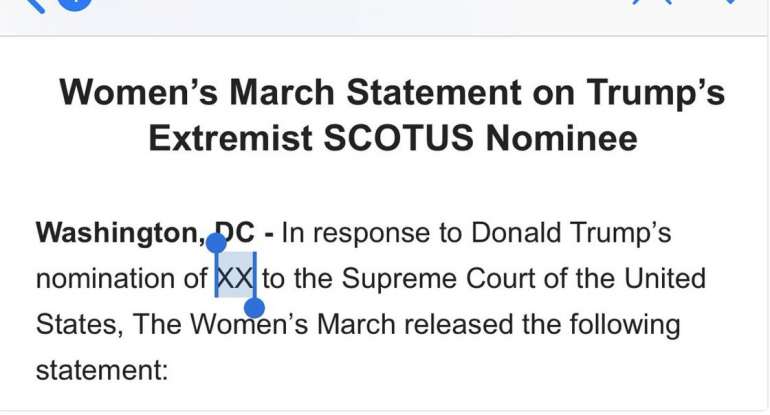Tap the end selection handle below XX
Viewport: 770px width, 415px height.
pyautogui.click(x=255, y=306)
